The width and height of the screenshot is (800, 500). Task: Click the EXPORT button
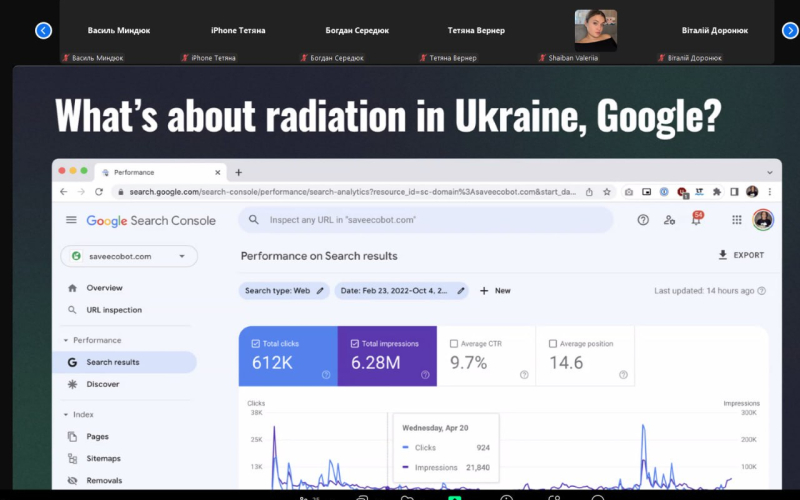(x=741, y=255)
